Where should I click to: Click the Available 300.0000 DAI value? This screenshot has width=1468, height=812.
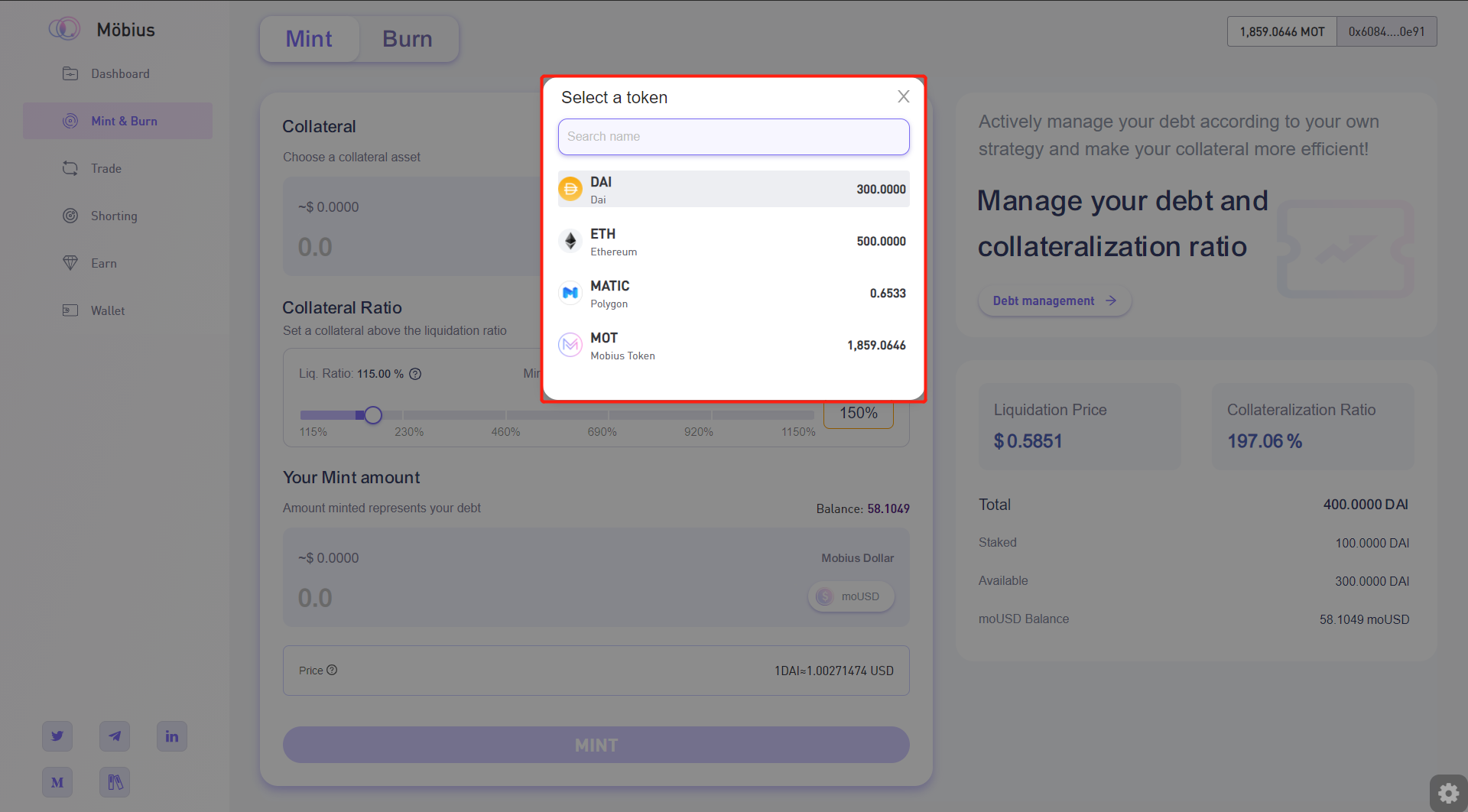coord(1372,581)
